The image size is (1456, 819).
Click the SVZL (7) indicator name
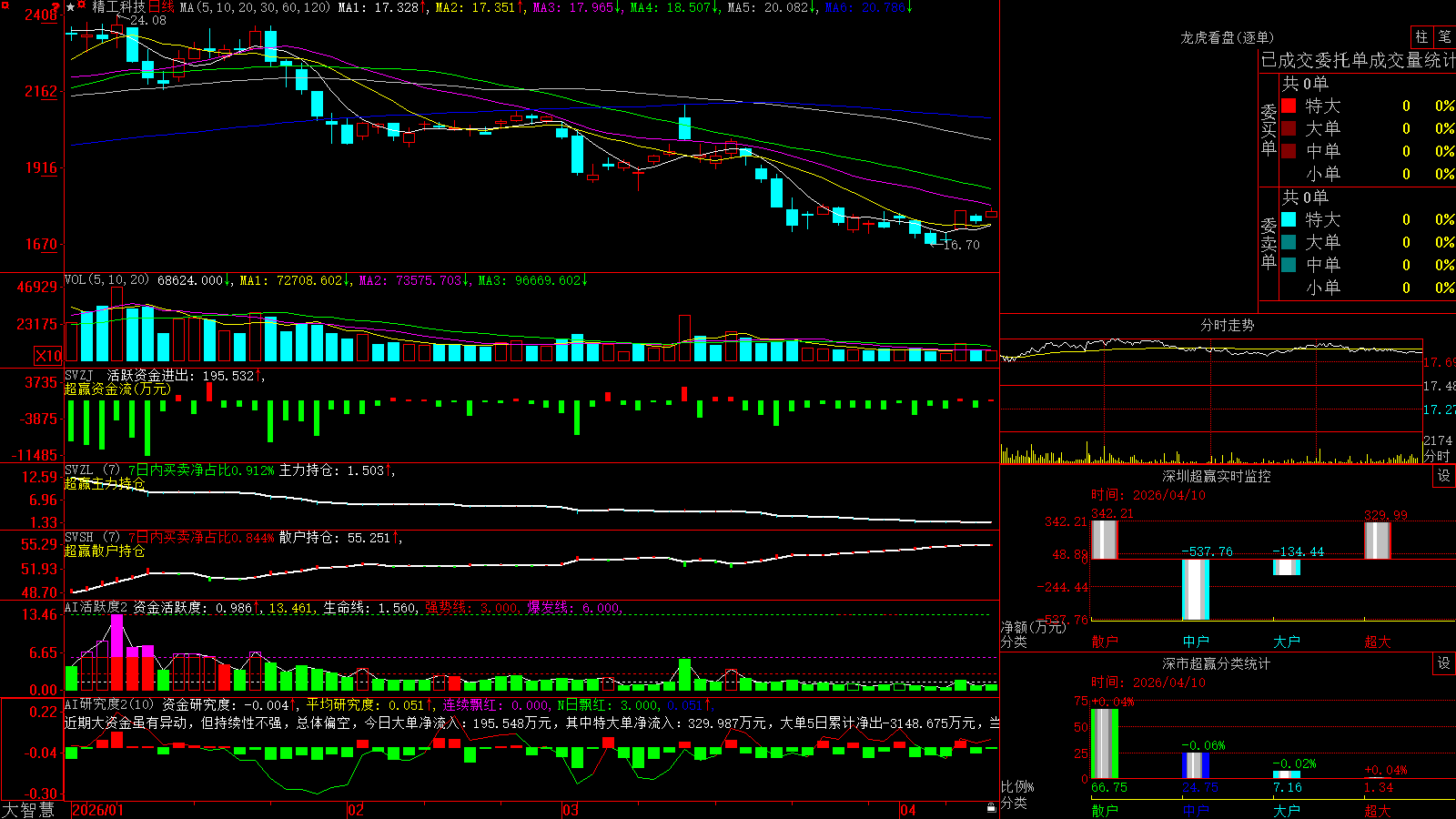click(x=92, y=470)
